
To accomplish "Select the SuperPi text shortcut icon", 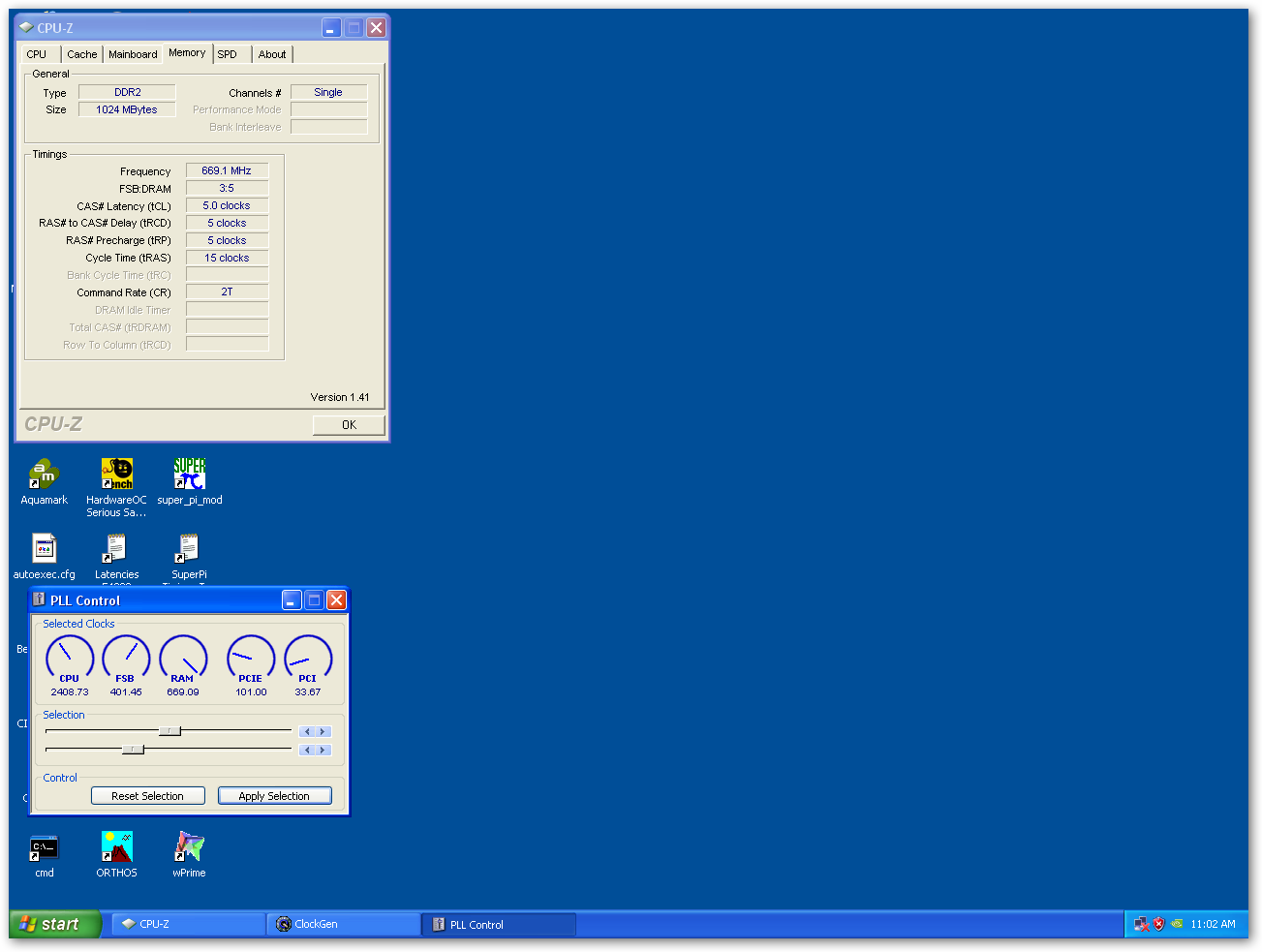I will [x=189, y=548].
